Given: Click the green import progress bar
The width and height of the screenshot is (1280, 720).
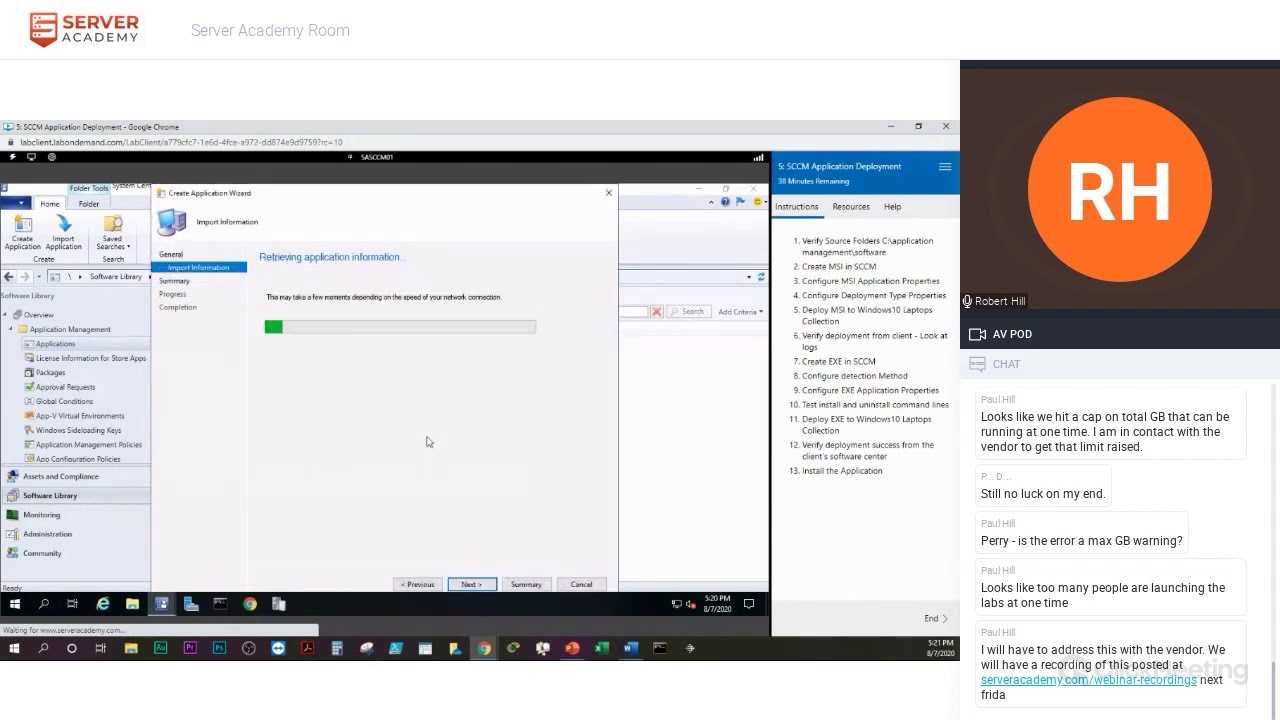Looking at the screenshot, I should click(274, 327).
